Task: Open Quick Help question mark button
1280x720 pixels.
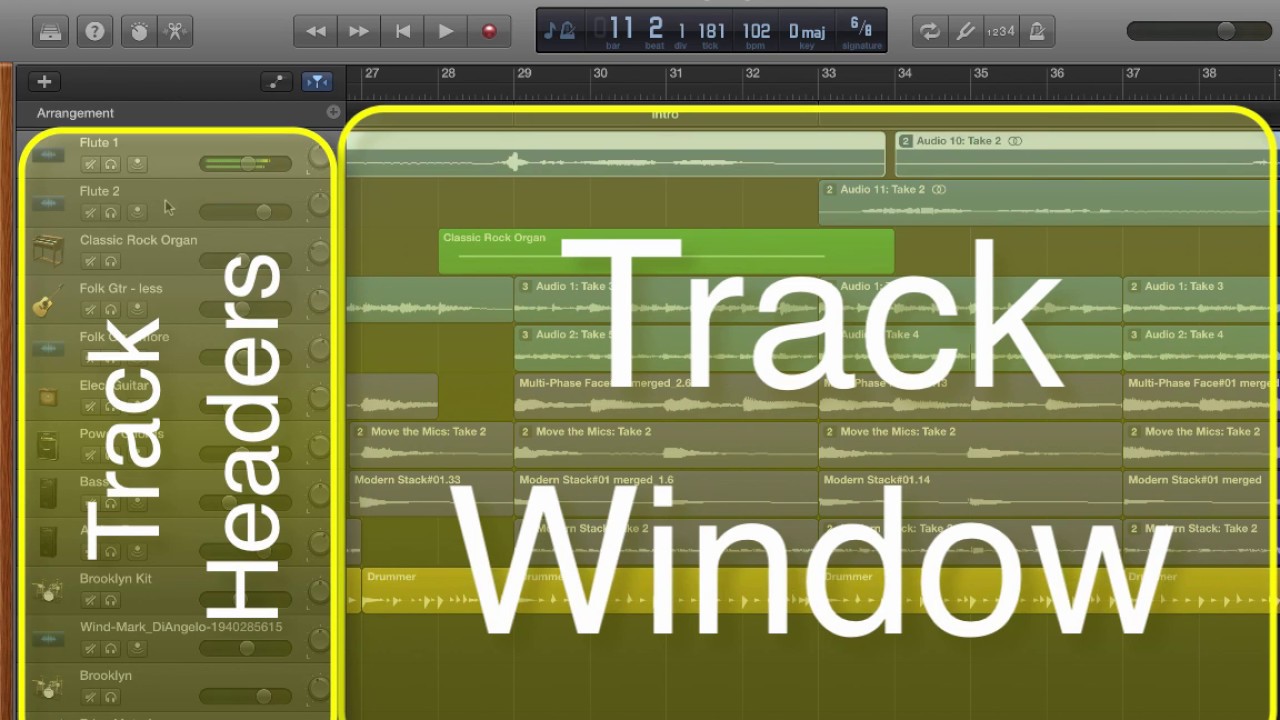Action: pyautogui.click(x=95, y=31)
